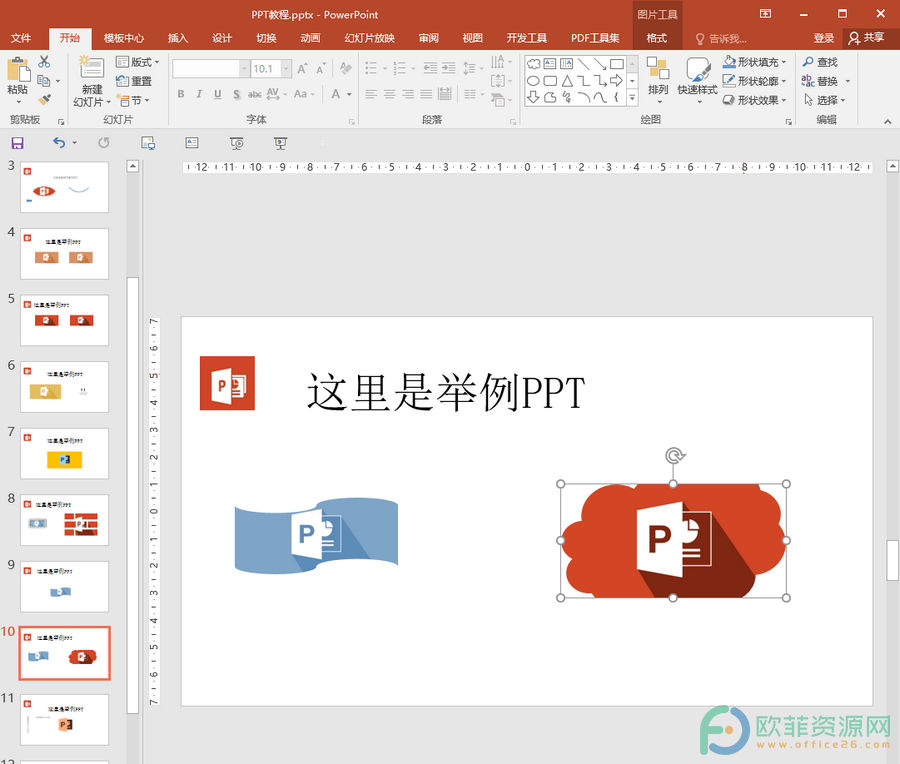Click the Tell me (告诉我) search box
The image size is (900, 764).
point(721,38)
